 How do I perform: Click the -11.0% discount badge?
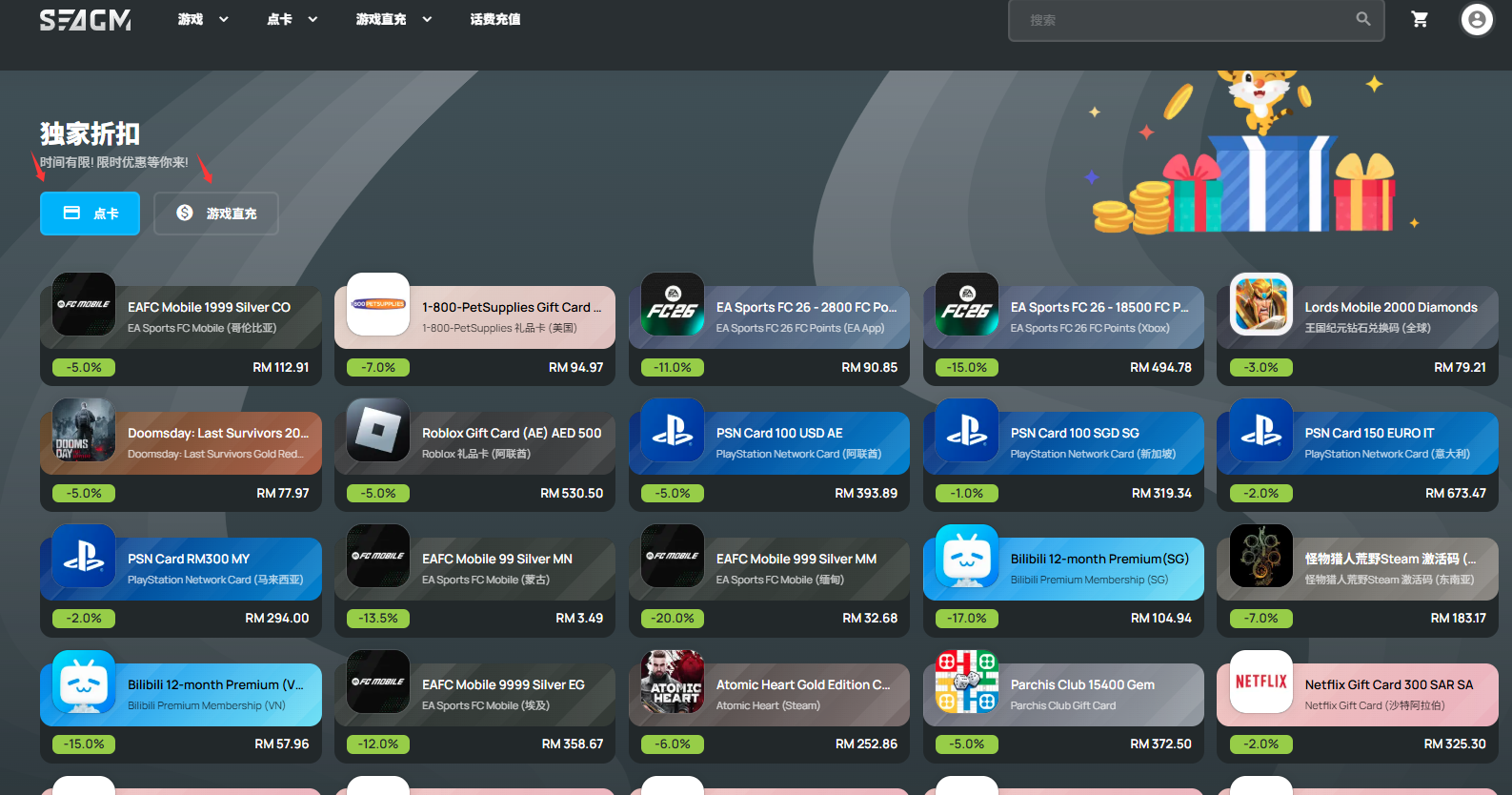[673, 367]
